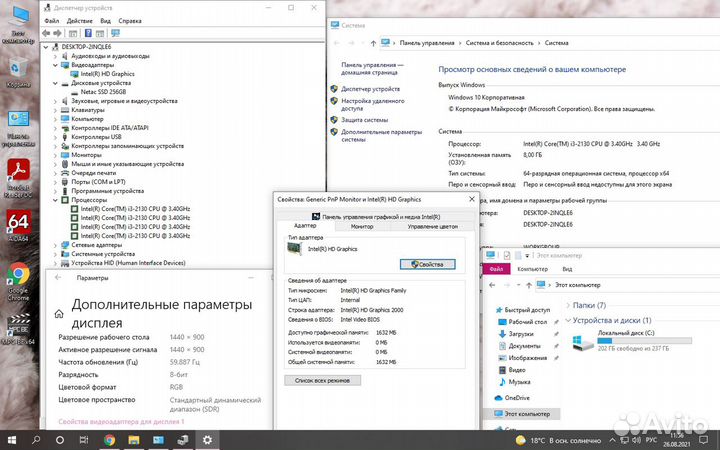
Task: Click the forward arrow in the Device Manager toolbar
Action: pyautogui.click(x=57, y=33)
